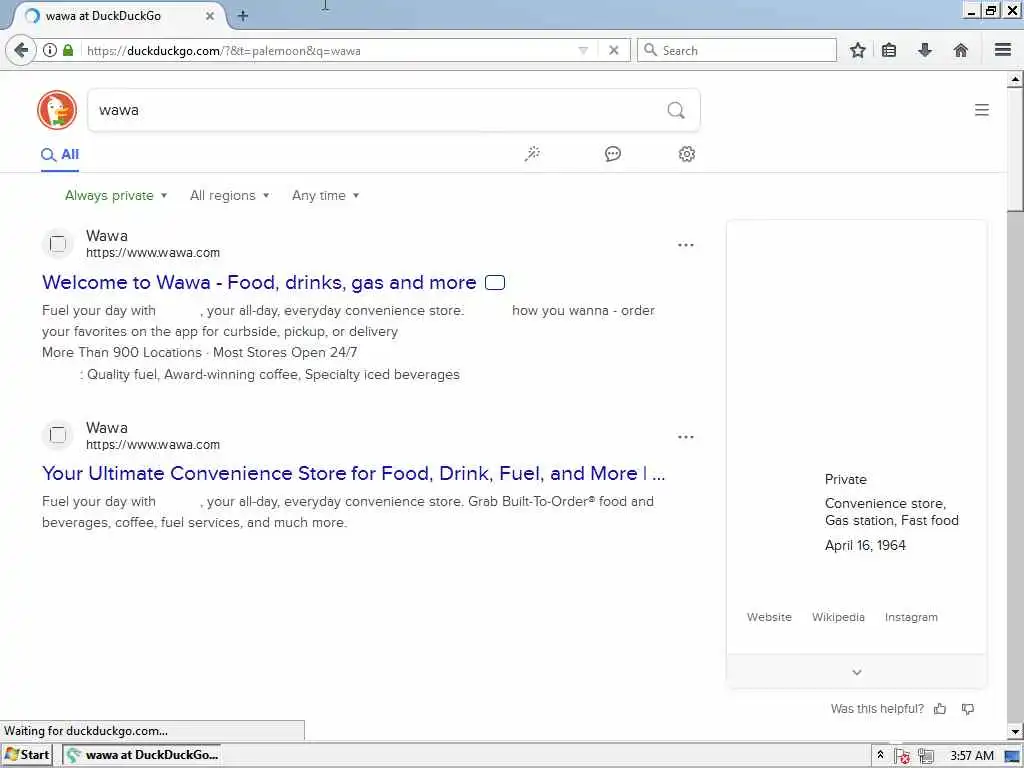Open the Pale Moon hamburger menu
Viewport: 1024px width, 768px height.
click(1003, 50)
